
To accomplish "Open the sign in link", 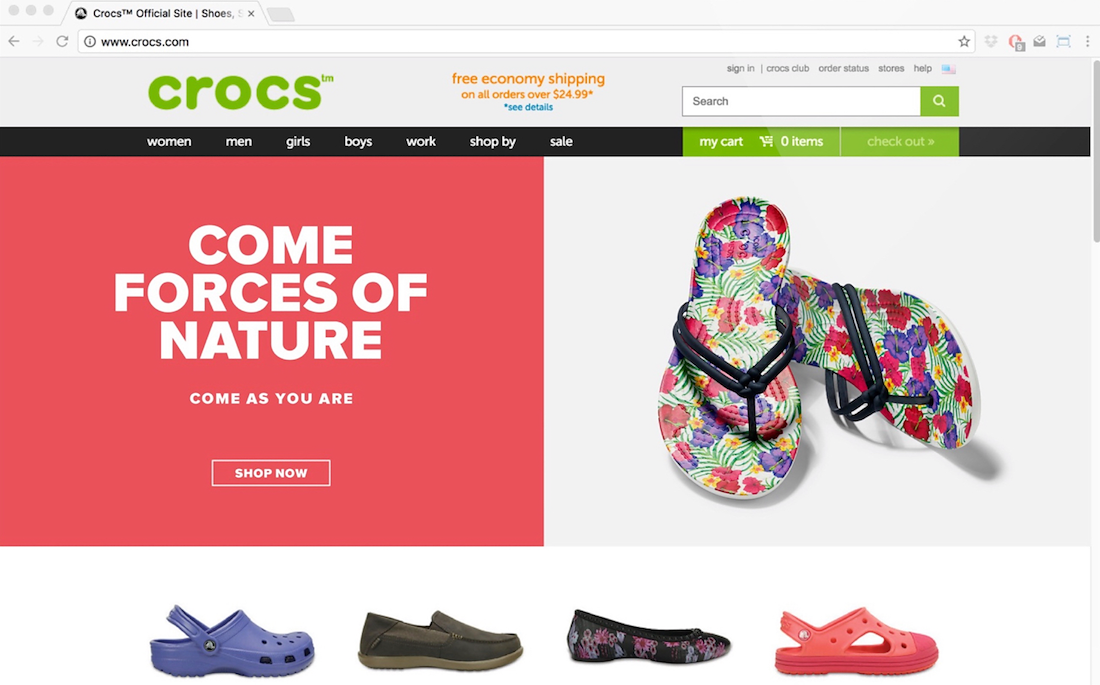I will click(x=740, y=68).
